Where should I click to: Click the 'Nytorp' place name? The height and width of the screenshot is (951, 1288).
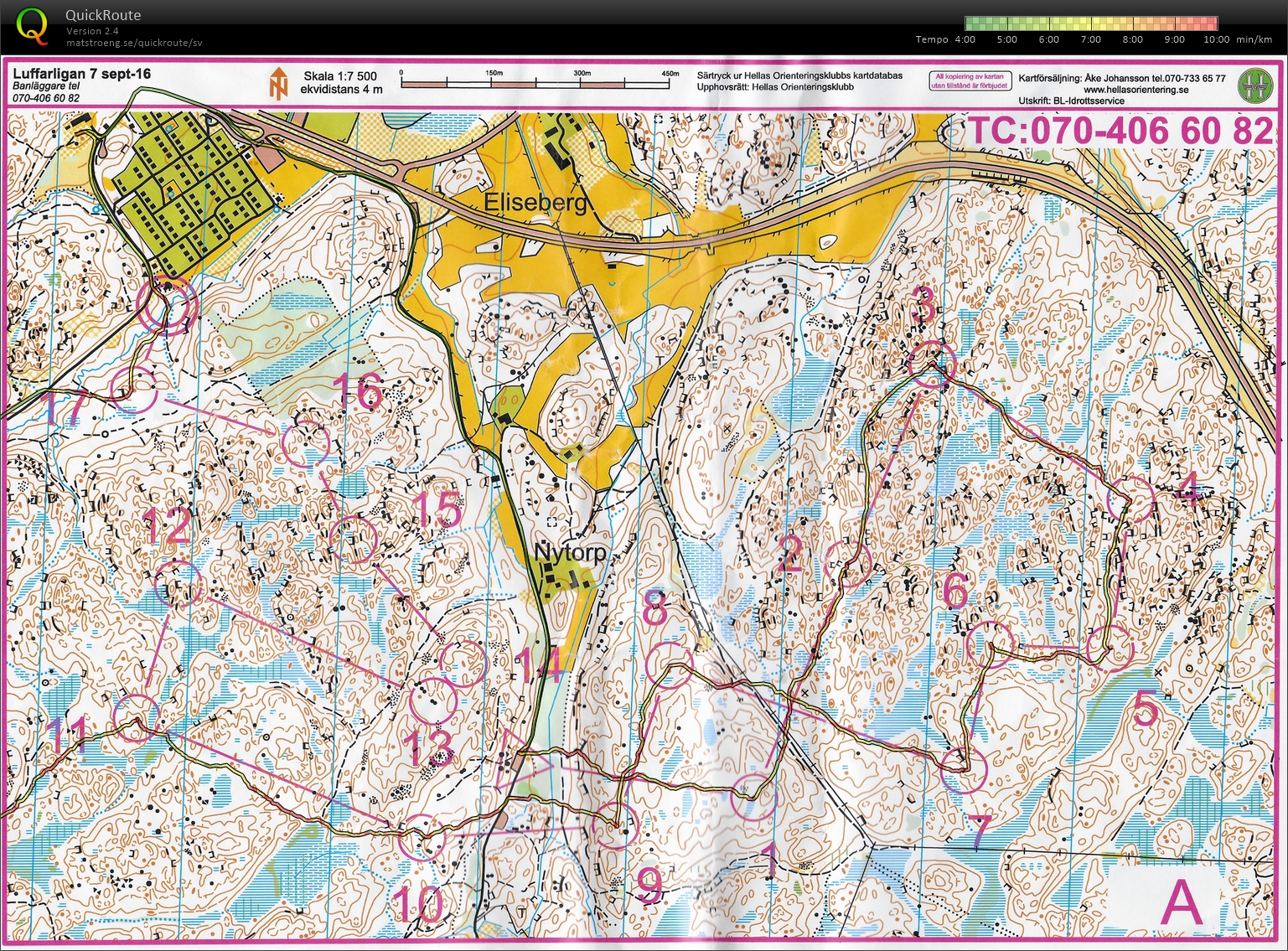click(570, 554)
